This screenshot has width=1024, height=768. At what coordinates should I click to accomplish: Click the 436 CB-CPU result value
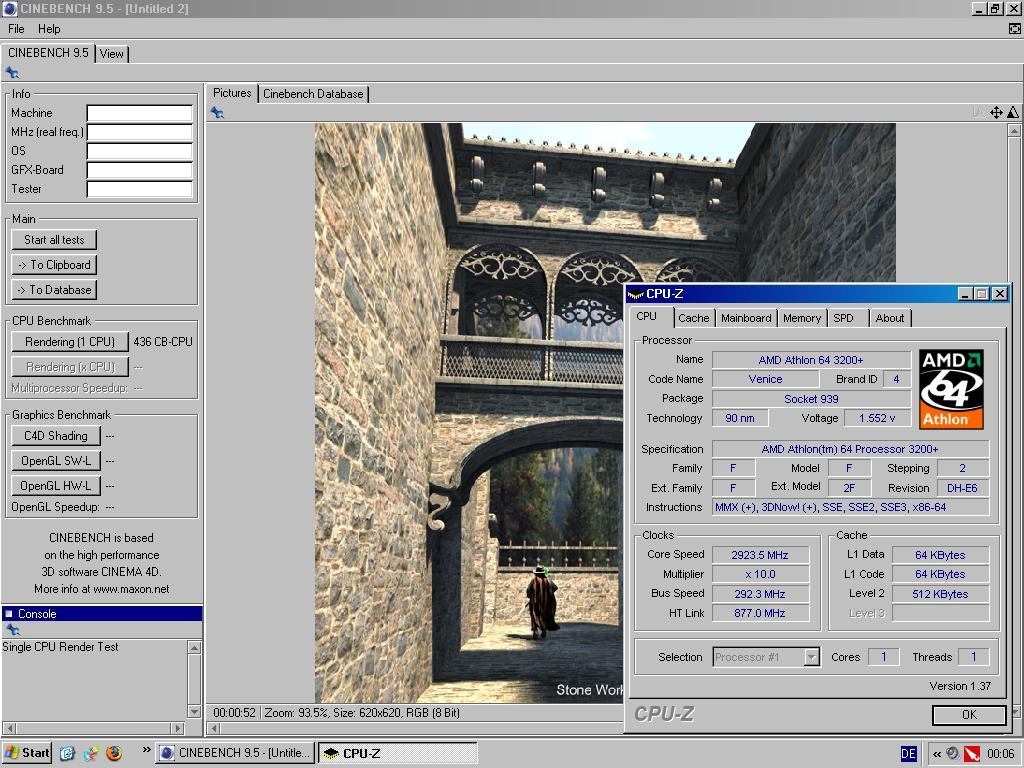coord(163,342)
